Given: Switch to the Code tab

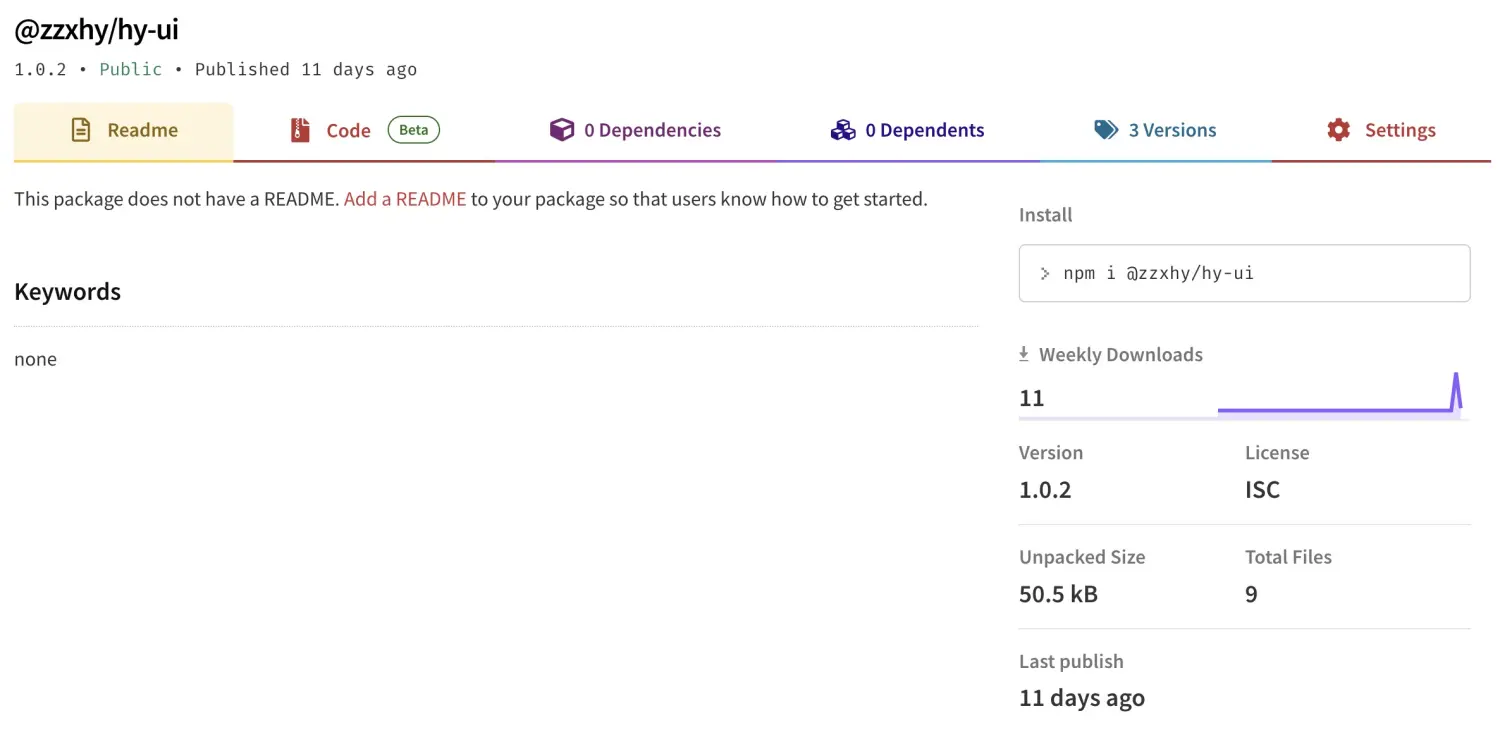Looking at the screenshot, I should [348, 131].
